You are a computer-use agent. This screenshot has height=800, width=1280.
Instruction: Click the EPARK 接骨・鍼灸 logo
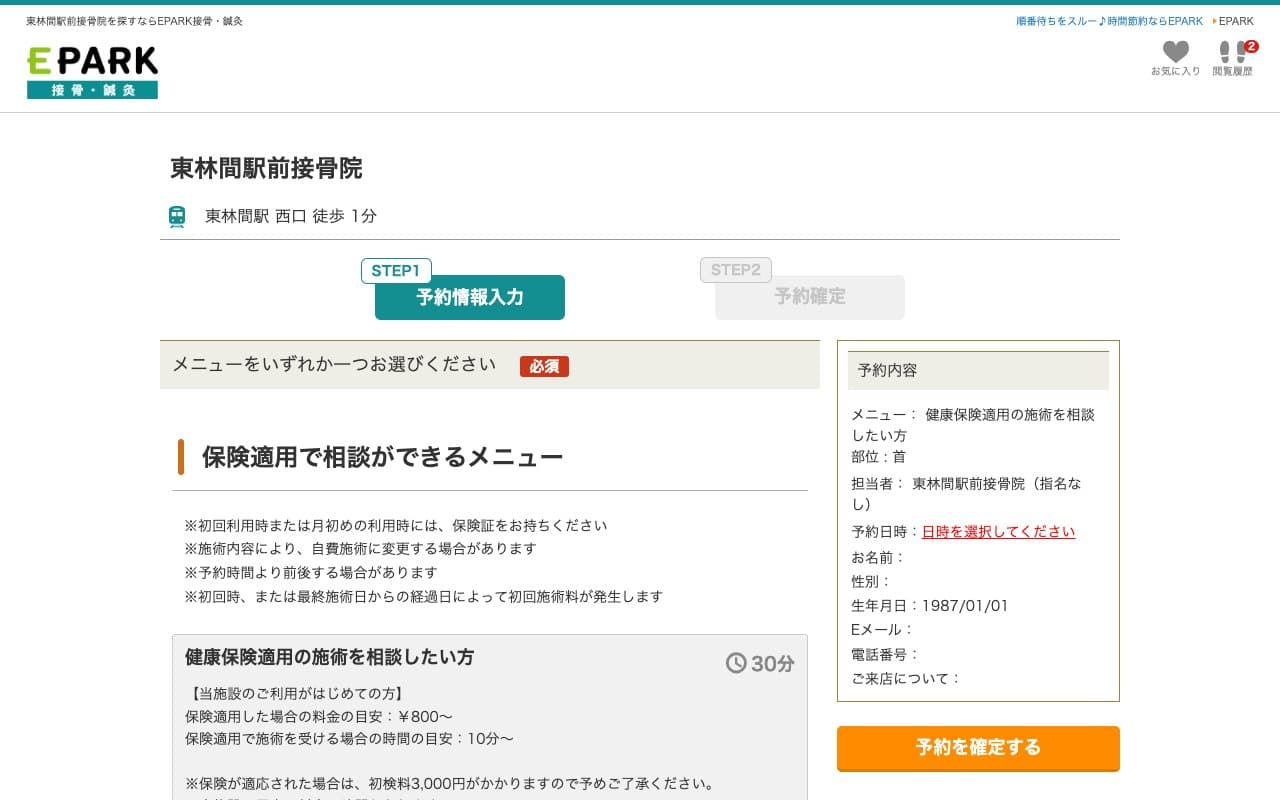[x=92, y=72]
